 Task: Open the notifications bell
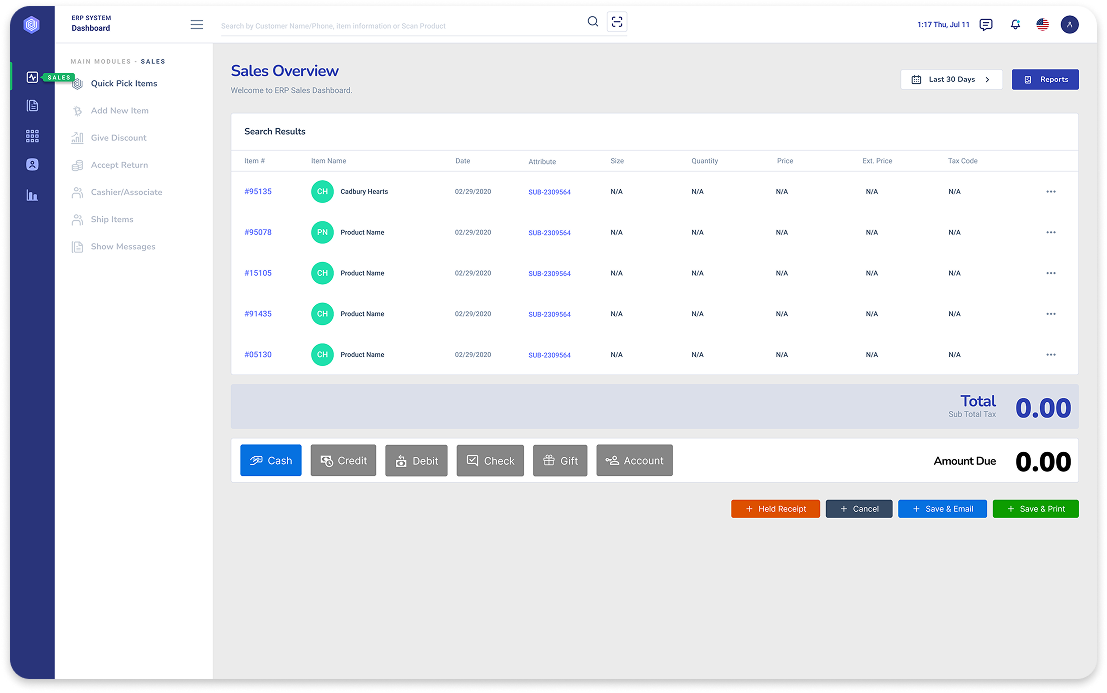(x=1015, y=25)
